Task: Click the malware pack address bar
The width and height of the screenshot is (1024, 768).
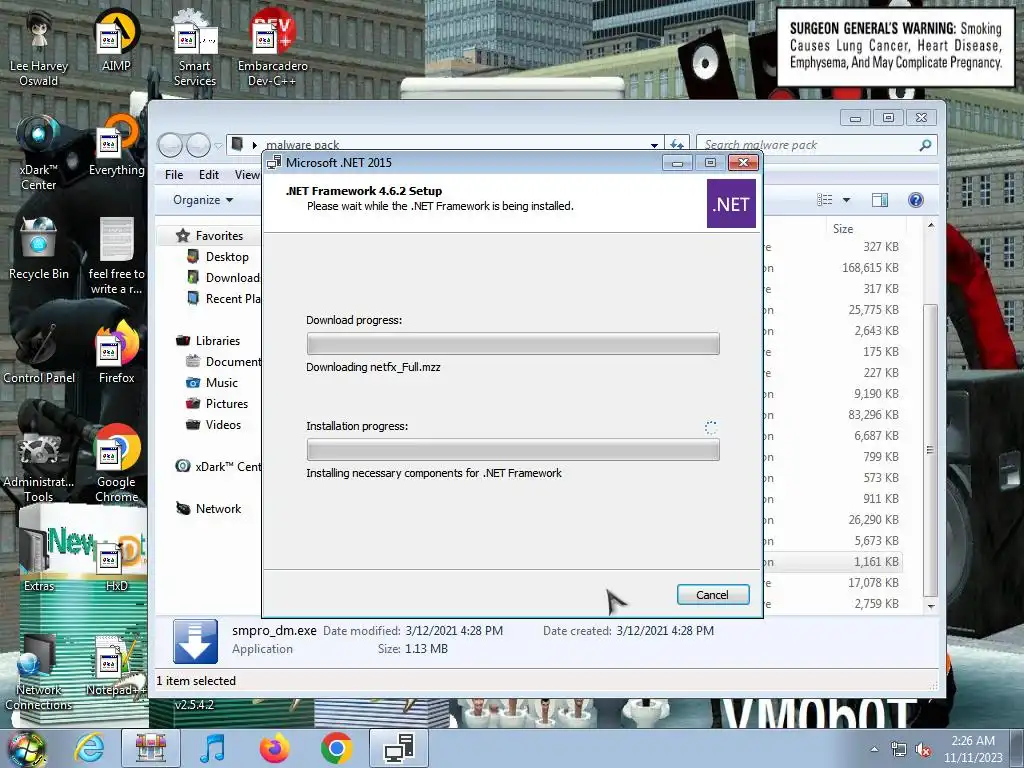Action: click(x=444, y=144)
